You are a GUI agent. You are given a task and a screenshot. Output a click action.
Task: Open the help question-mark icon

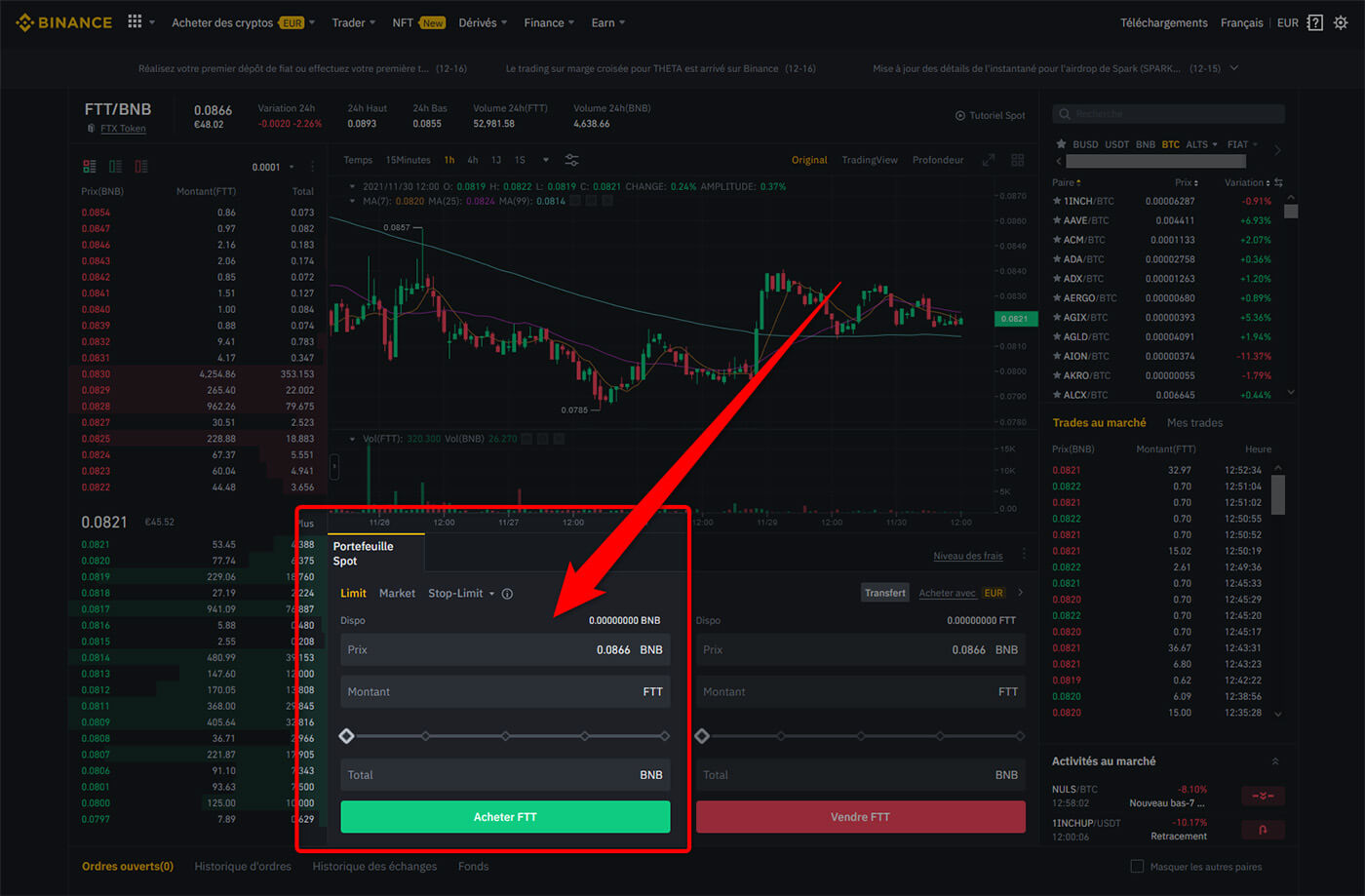coord(1314,22)
